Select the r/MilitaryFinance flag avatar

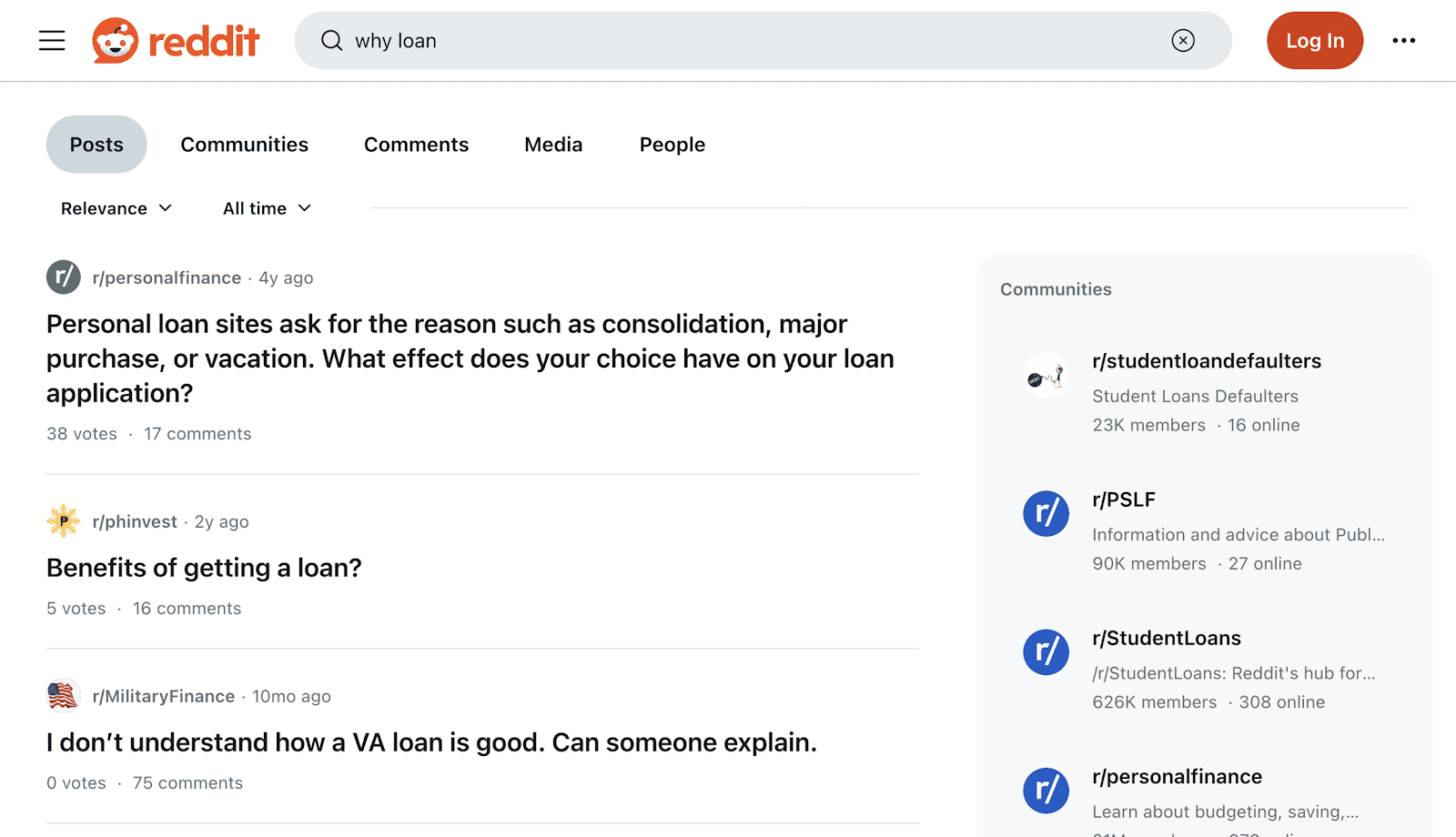pyautogui.click(x=63, y=695)
